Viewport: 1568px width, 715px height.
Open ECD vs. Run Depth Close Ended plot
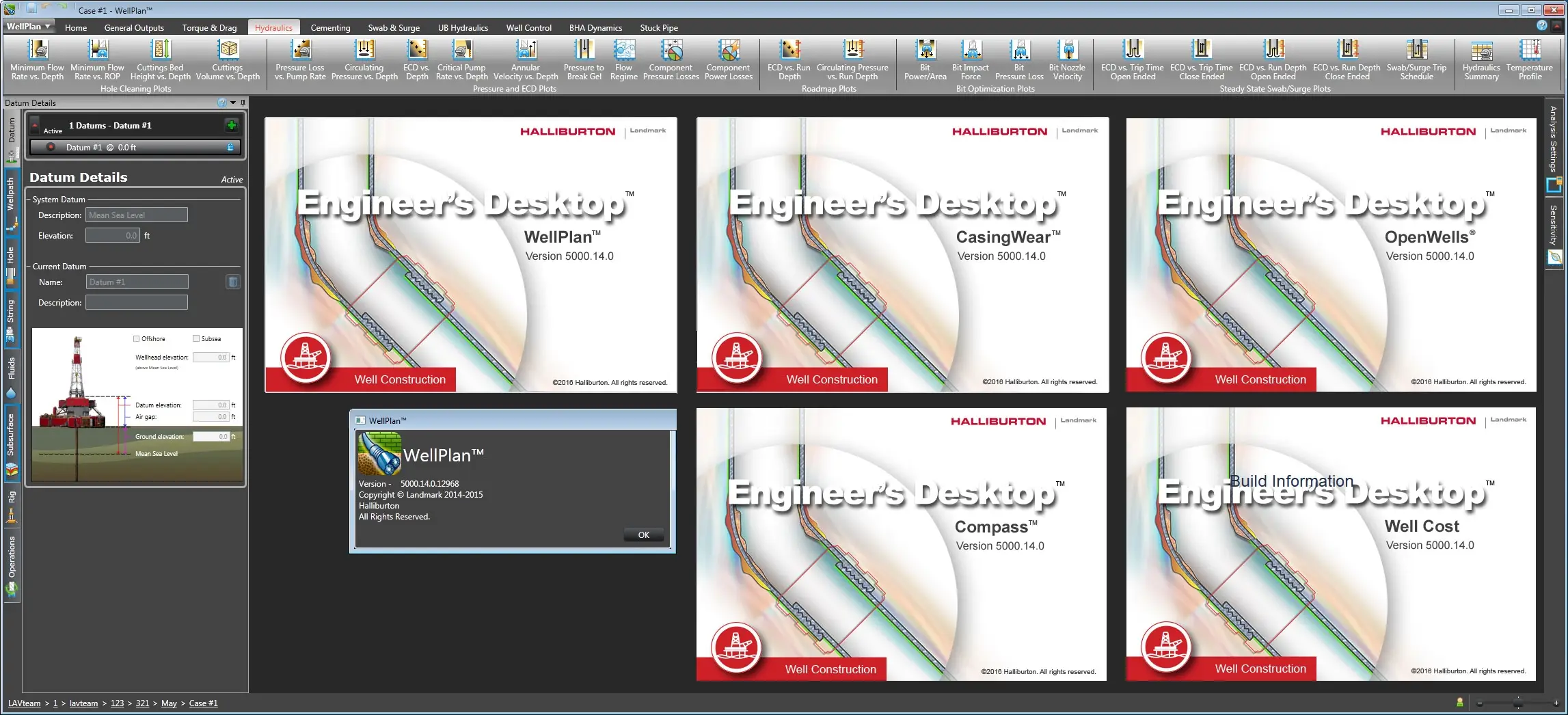click(1347, 60)
